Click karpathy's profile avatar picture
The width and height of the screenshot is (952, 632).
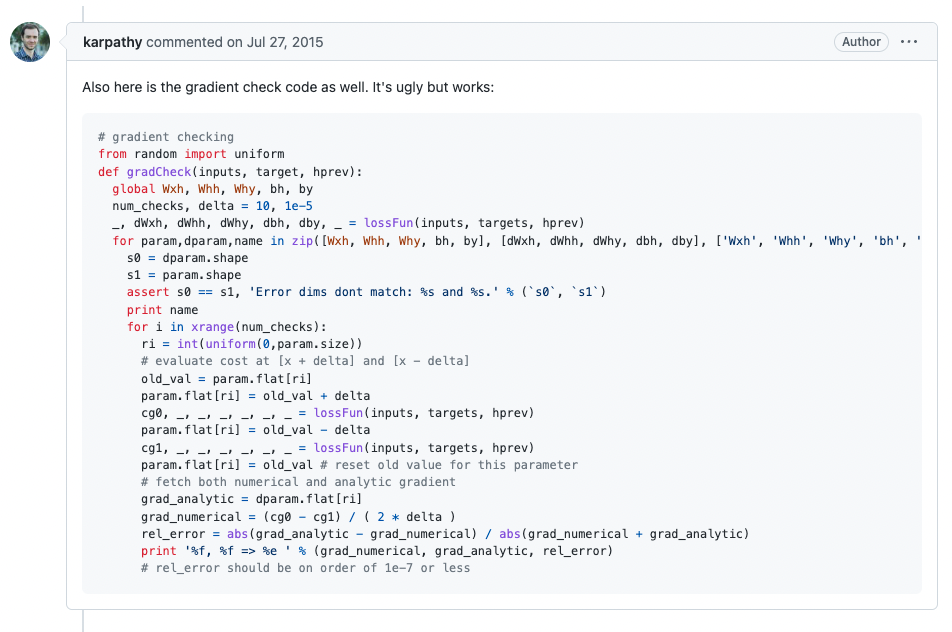tap(30, 42)
